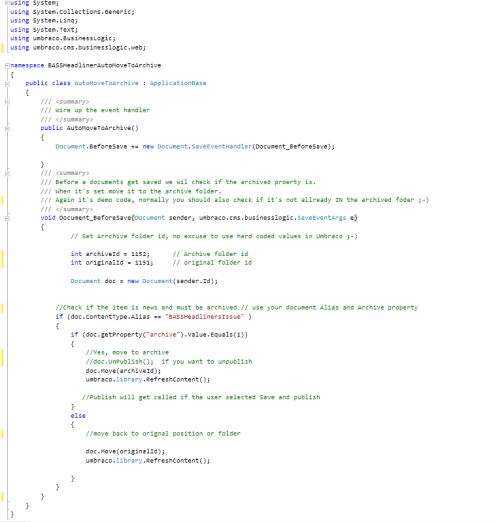Viewport: 500px width, 522px height.
Task: Click the "BASSHeadlinersIssue" string literal
Action: click(205, 317)
